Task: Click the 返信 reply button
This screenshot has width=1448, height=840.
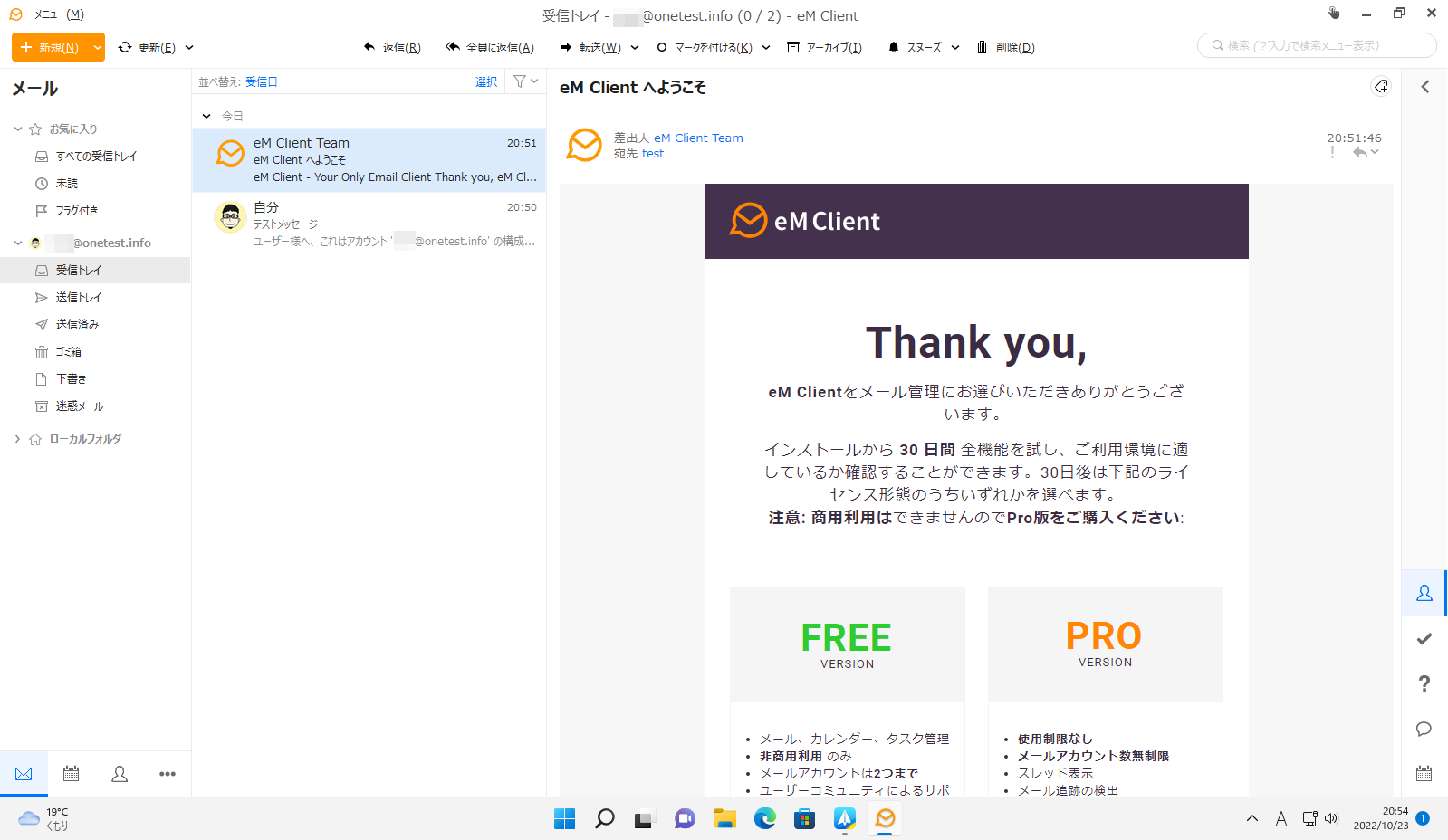Action: tap(392, 47)
